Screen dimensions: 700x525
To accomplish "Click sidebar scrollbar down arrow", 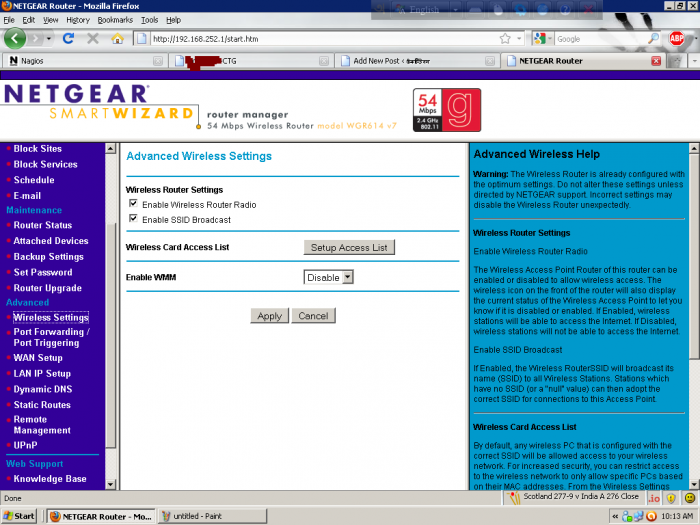I will point(111,484).
